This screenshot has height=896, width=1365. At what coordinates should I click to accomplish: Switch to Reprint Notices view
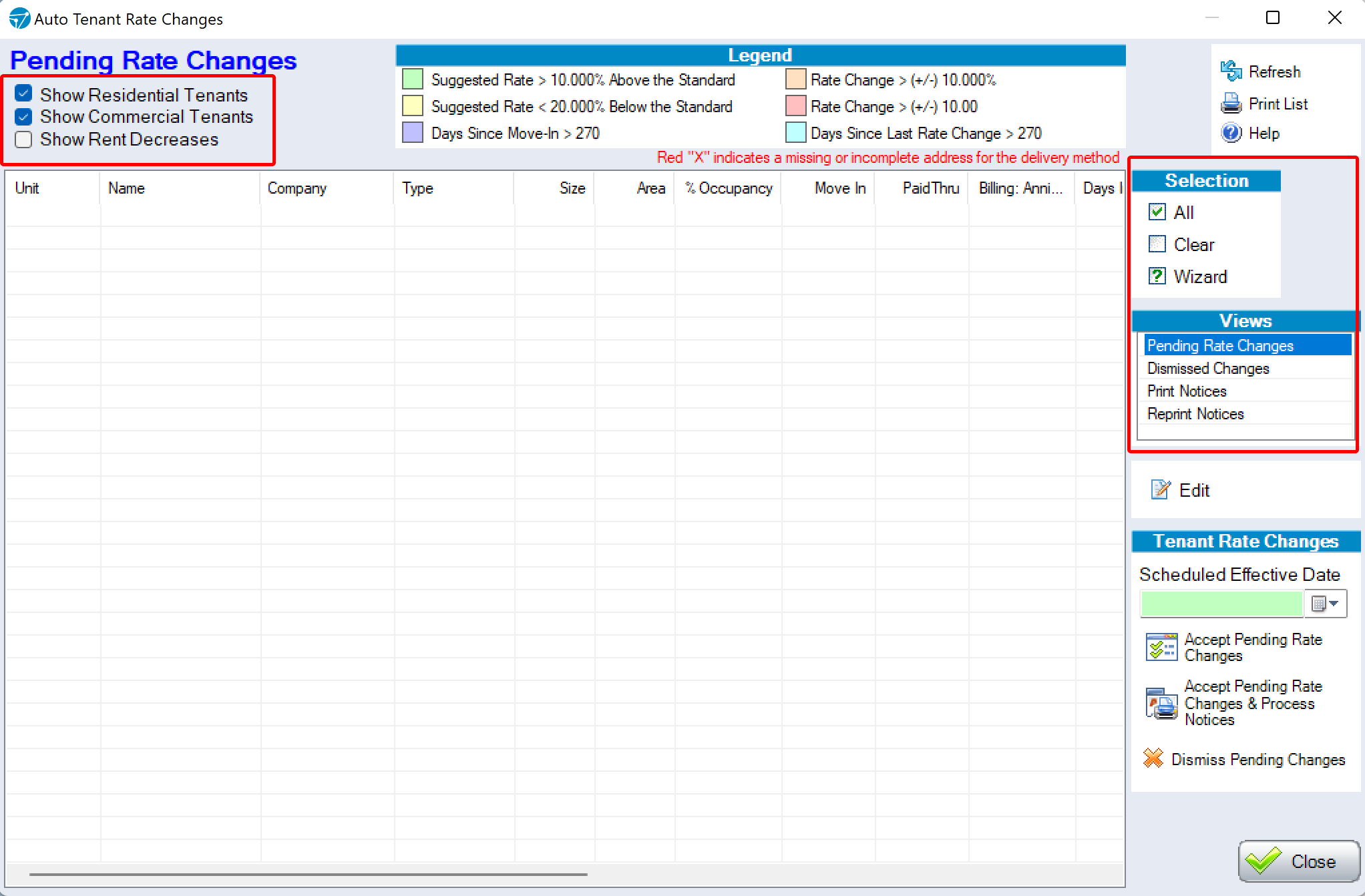[1247, 414]
